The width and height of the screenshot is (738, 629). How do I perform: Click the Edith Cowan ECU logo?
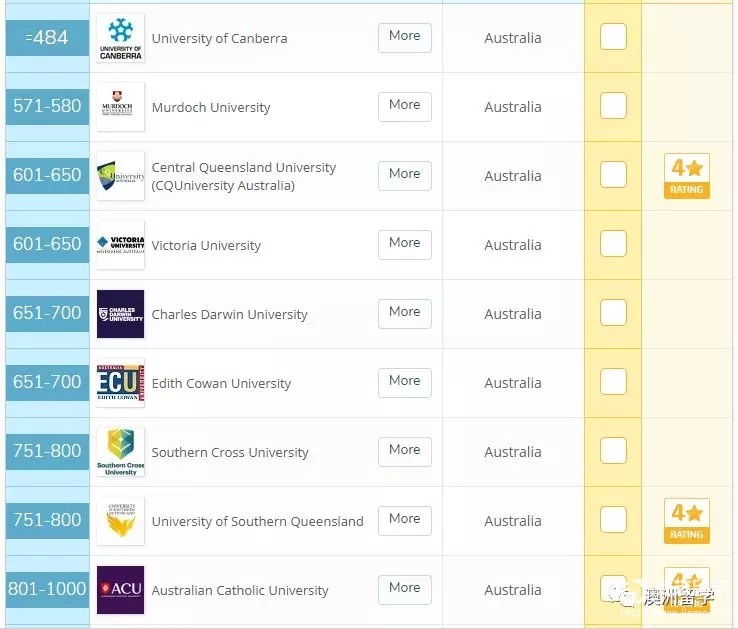tap(120, 383)
